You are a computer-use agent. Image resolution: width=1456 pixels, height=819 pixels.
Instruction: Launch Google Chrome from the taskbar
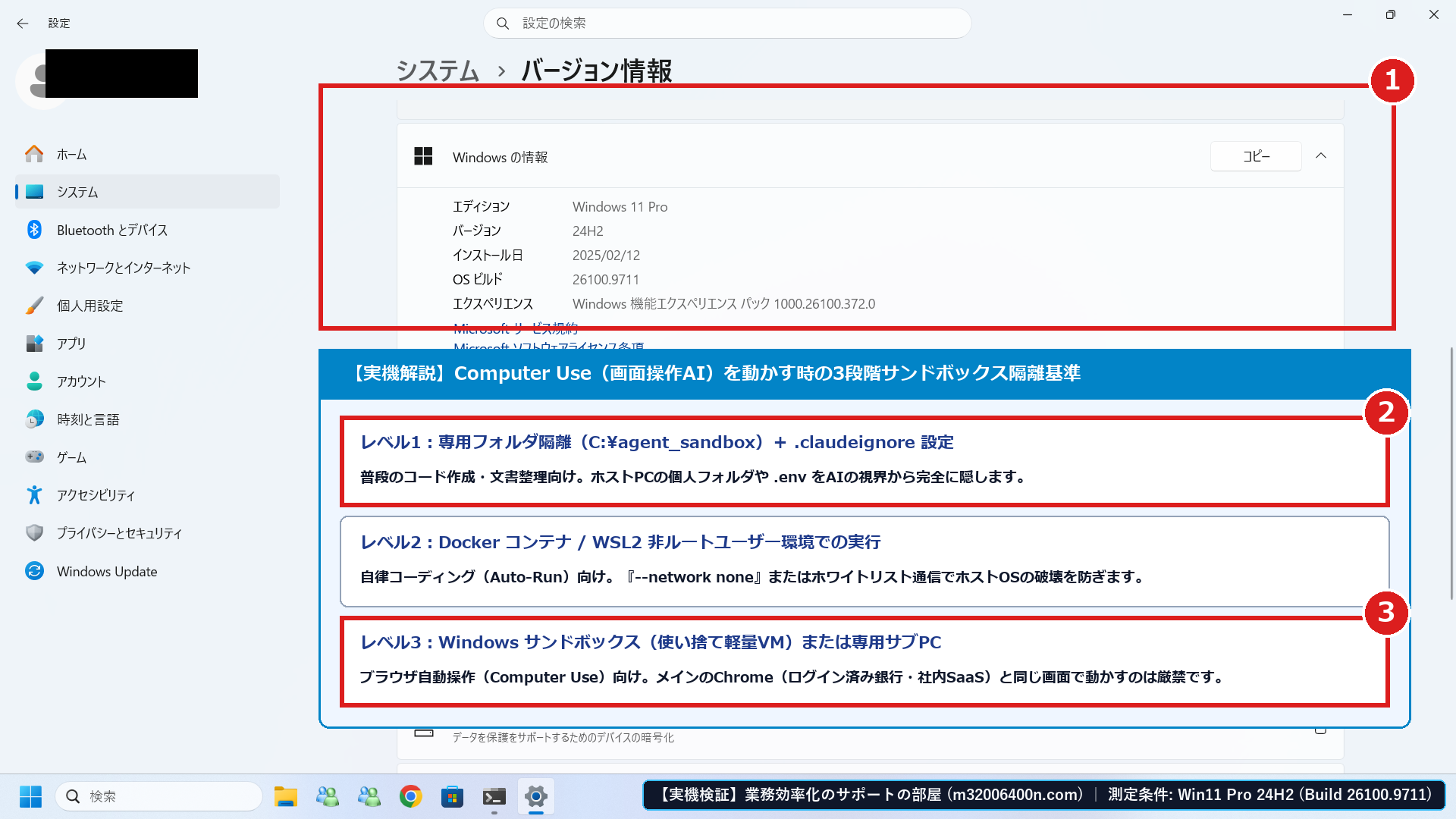[411, 796]
